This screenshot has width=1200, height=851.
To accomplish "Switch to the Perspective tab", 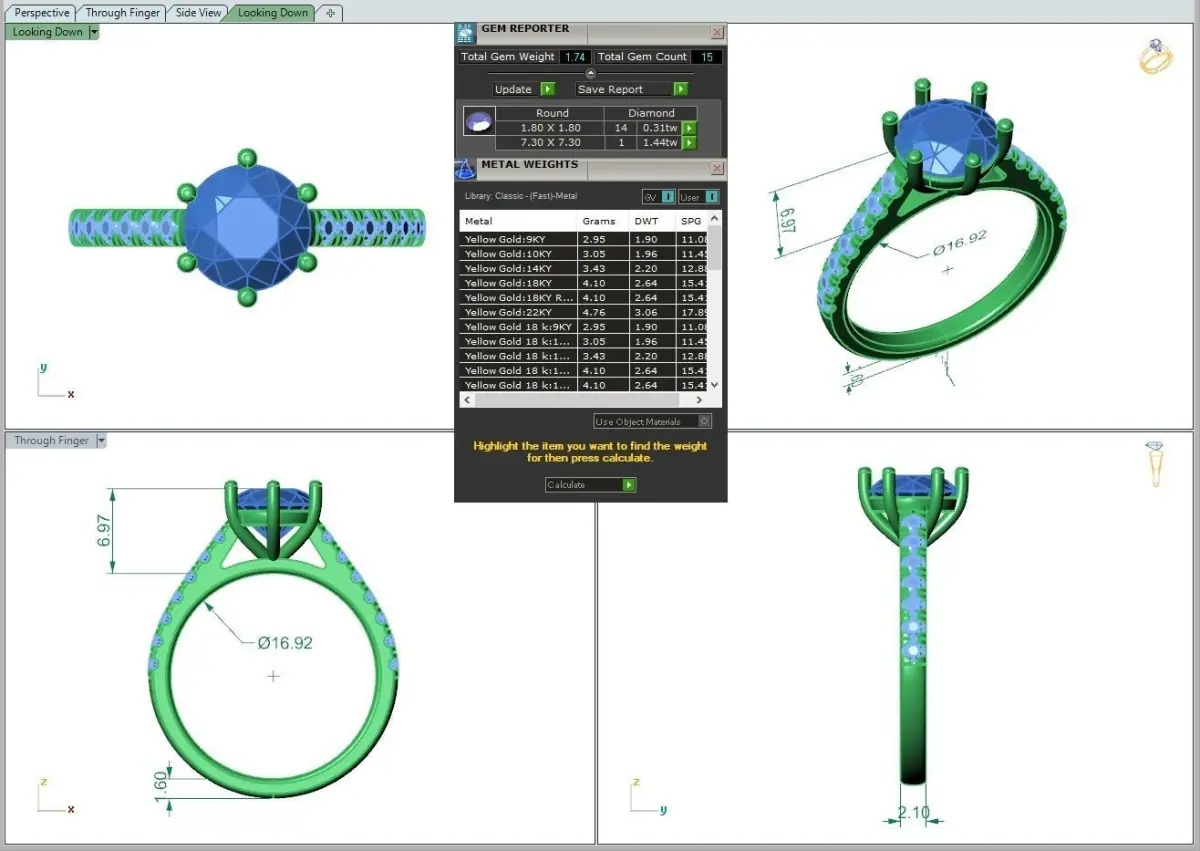I will (42, 13).
